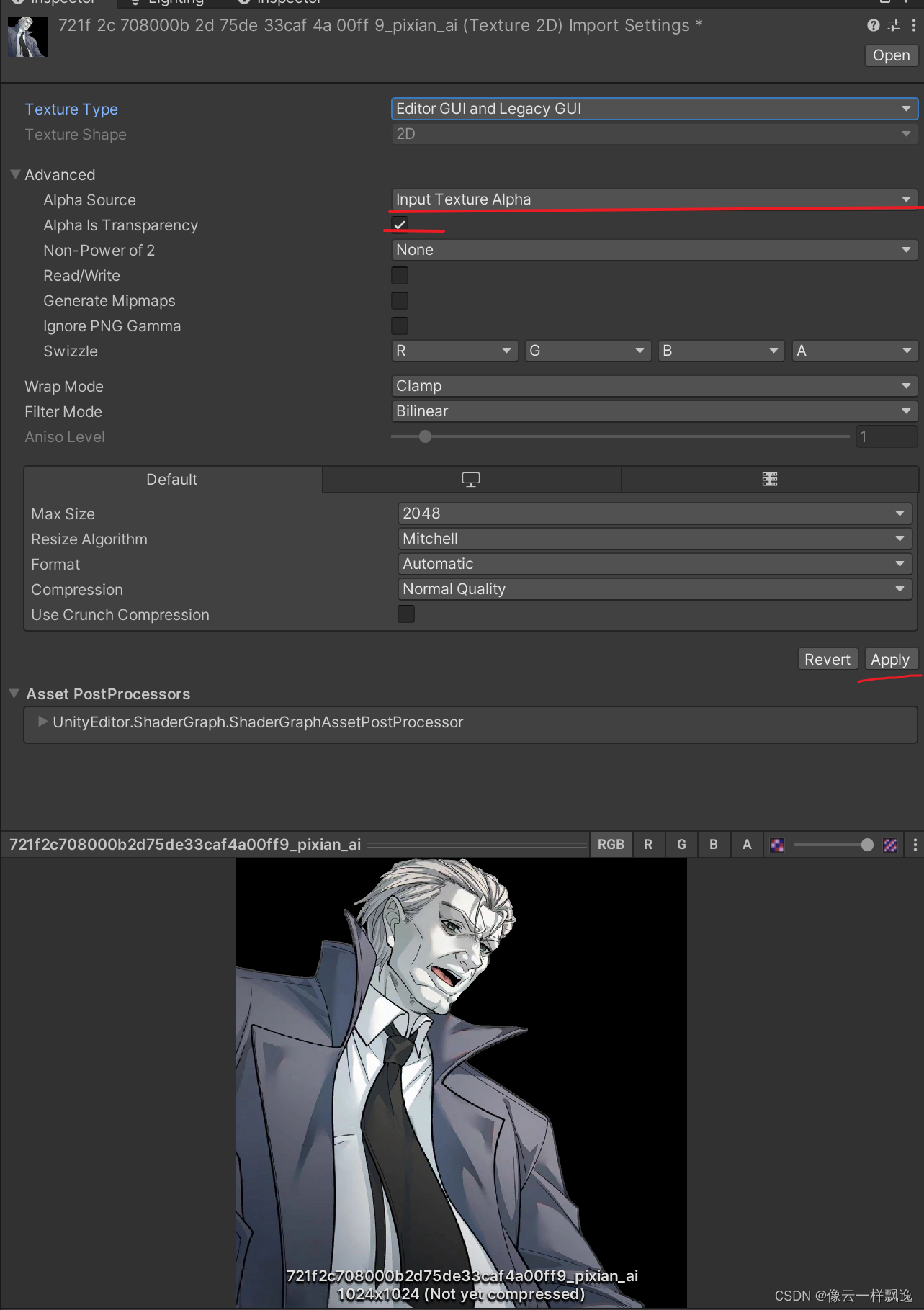Viewport: 924px width, 1310px height.
Task: Open the Non-Power of 2 dropdown
Action: point(654,250)
